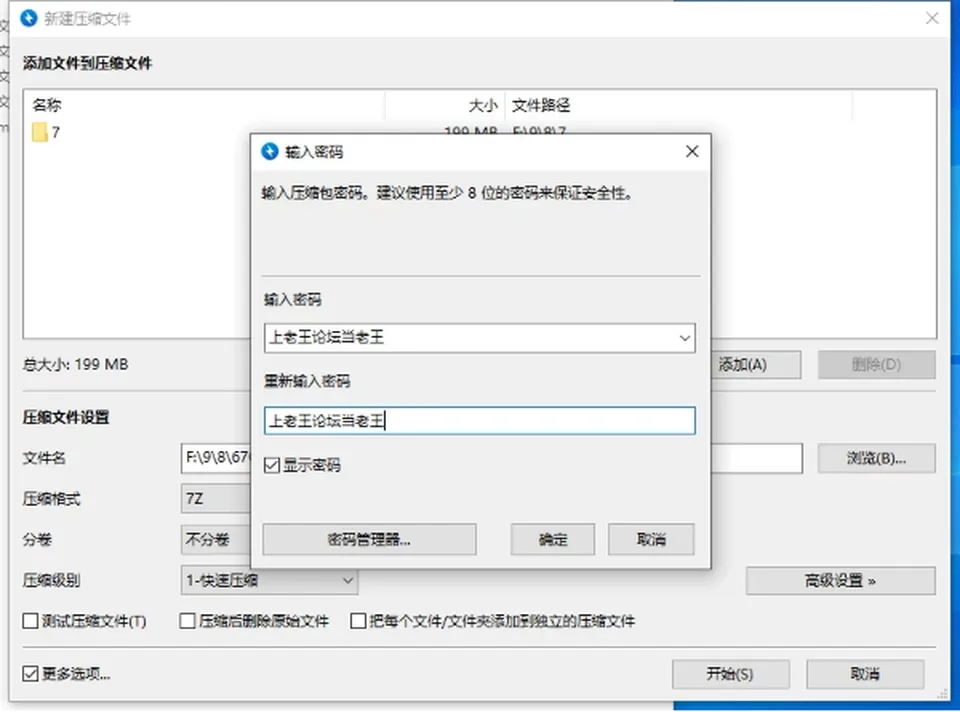Check 压缩后删除原始文件 option
Viewport: 960px width, 712px height.
click(x=187, y=621)
